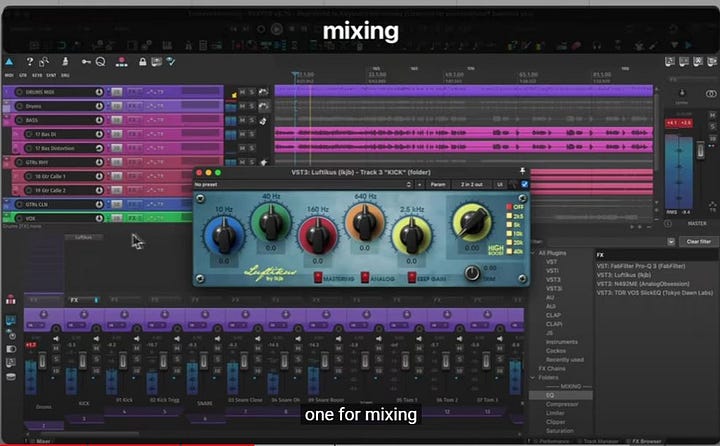The width and height of the screenshot is (720, 446).
Task: Click the key icon in the toolbar
Action: click(86, 62)
